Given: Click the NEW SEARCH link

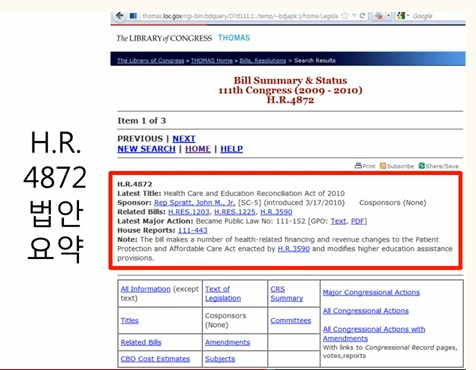Looking at the screenshot, I should point(146,149).
